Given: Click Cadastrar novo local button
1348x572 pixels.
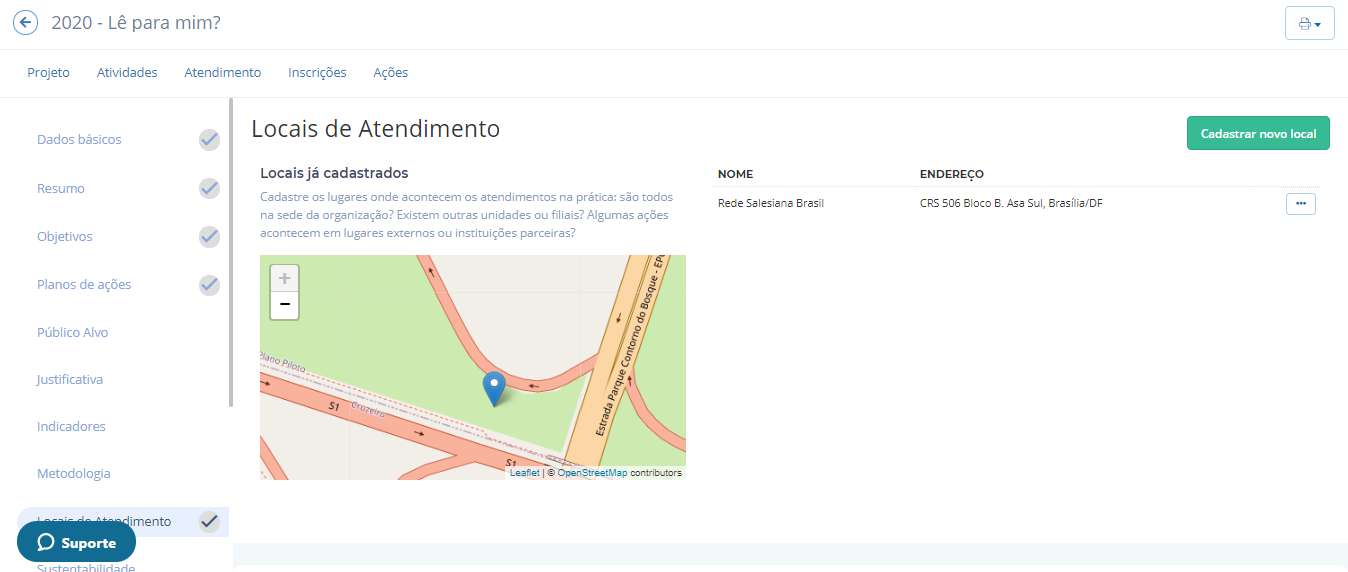Looking at the screenshot, I should click(x=1258, y=133).
